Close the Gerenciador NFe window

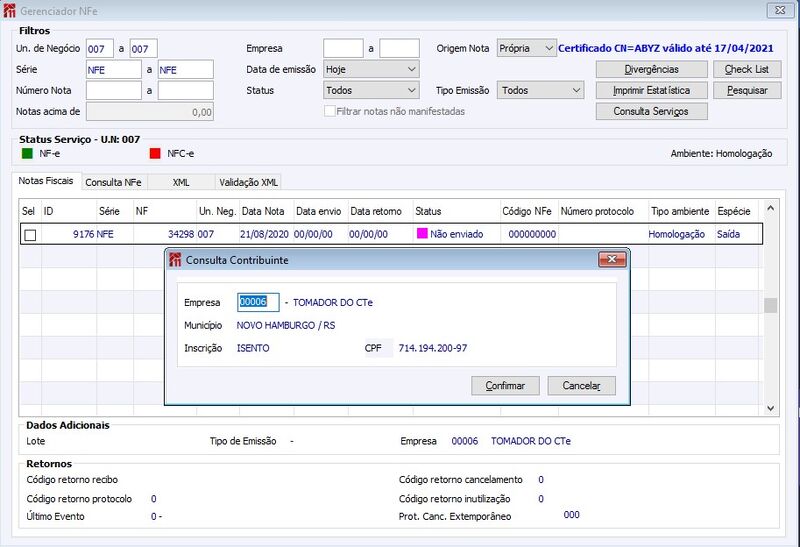pos(780,10)
